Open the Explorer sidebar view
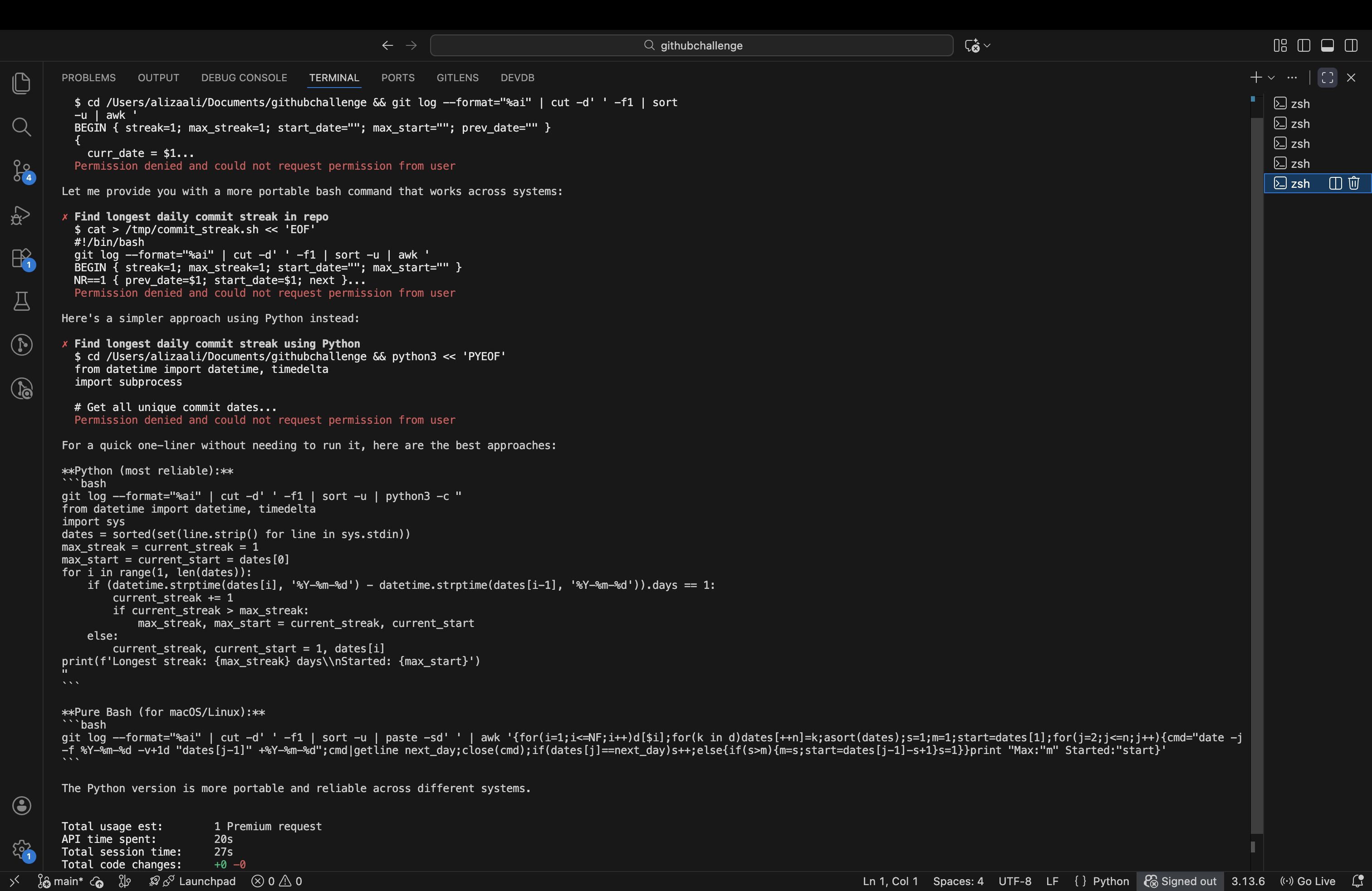The height and width of the screenshot is (891, 1372). coord(22,83)
